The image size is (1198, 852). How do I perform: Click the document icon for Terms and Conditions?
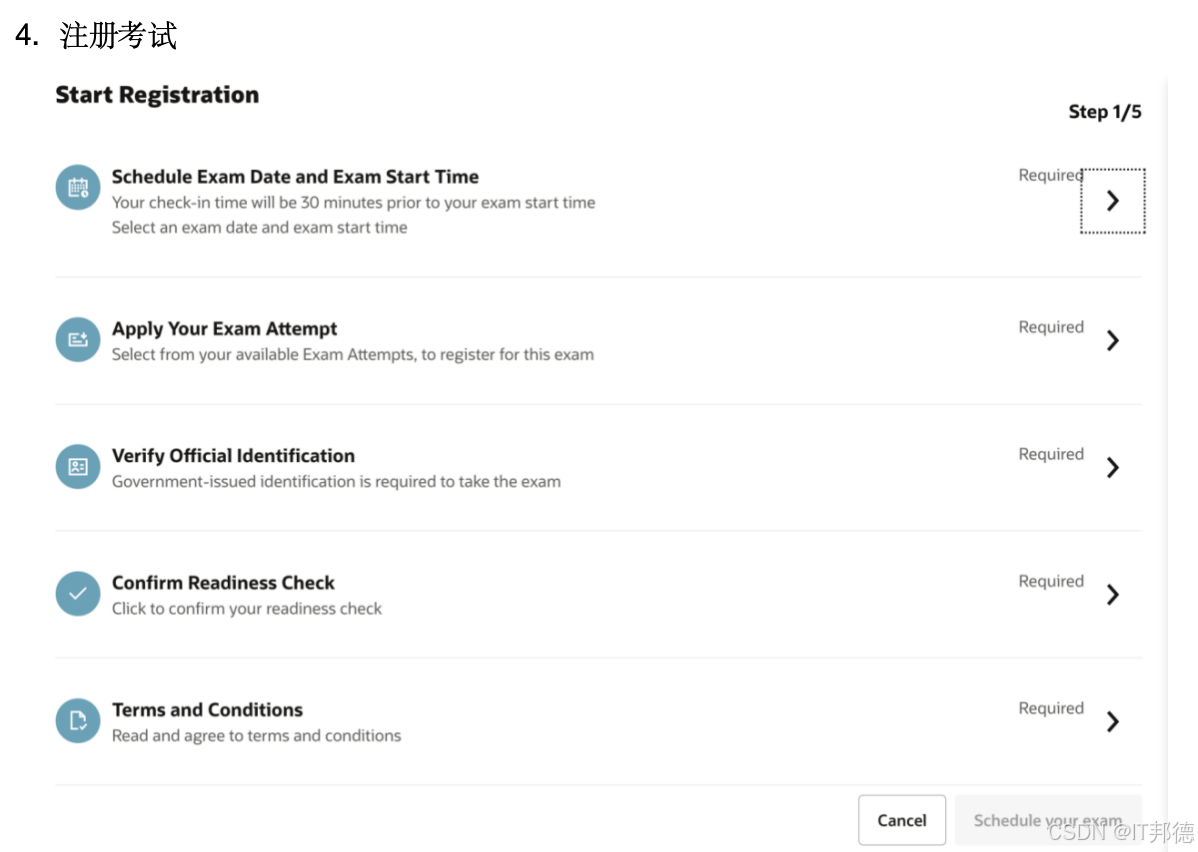click(x=78, y=721)
